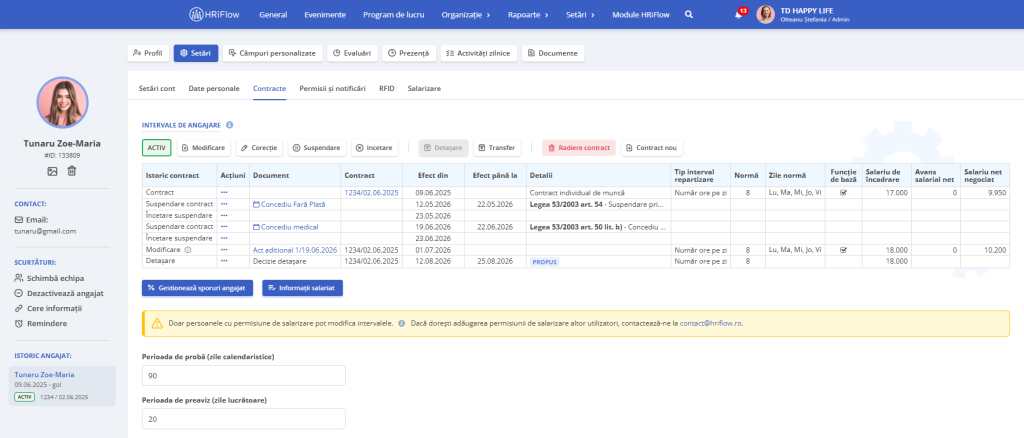Open Module HRiFlow menu item
The width and height of the screenshot is (1024, 438).
point(639,14)
